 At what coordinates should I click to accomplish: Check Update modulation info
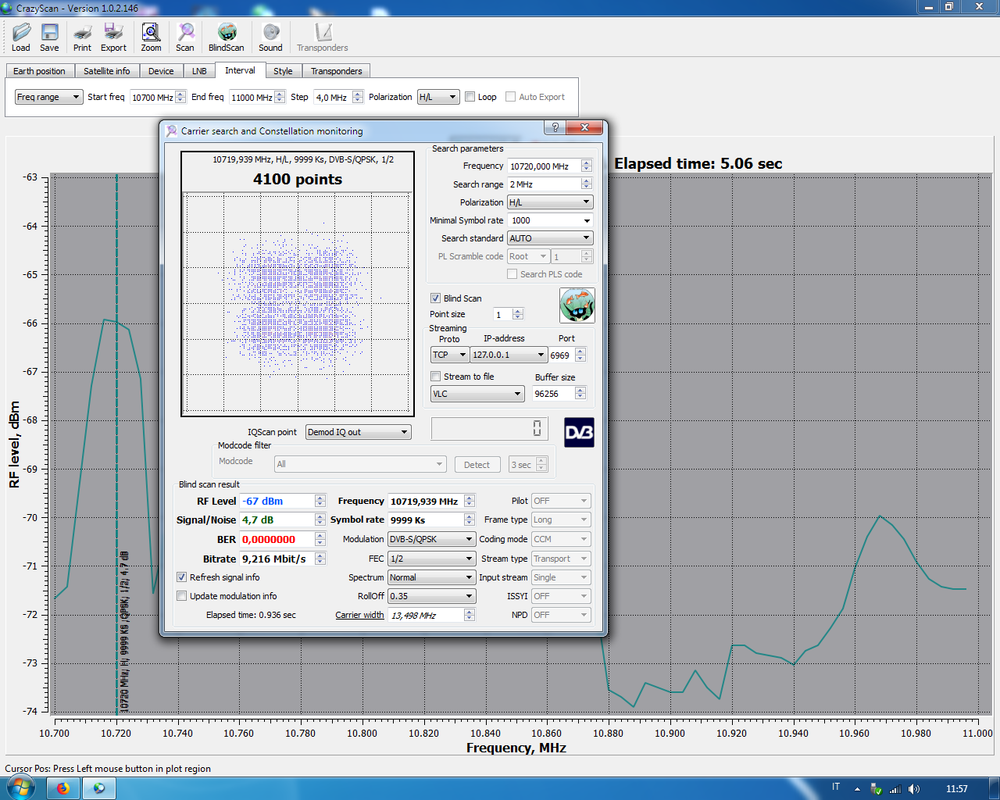182,596
